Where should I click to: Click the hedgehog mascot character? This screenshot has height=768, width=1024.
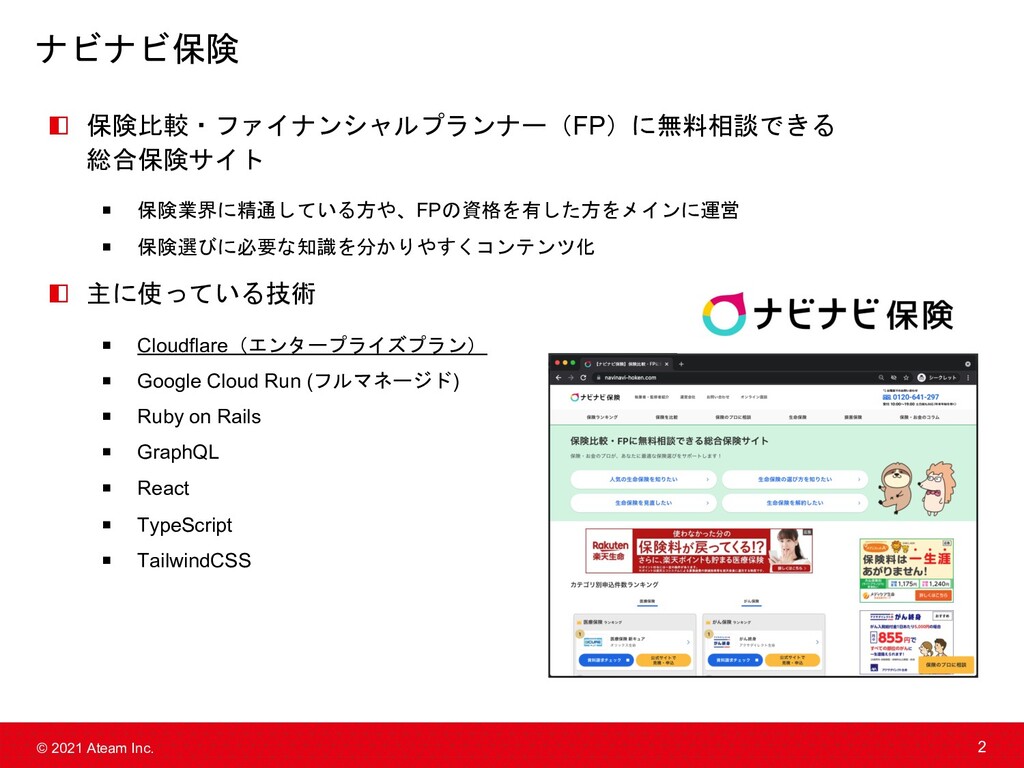pos(938,488)
